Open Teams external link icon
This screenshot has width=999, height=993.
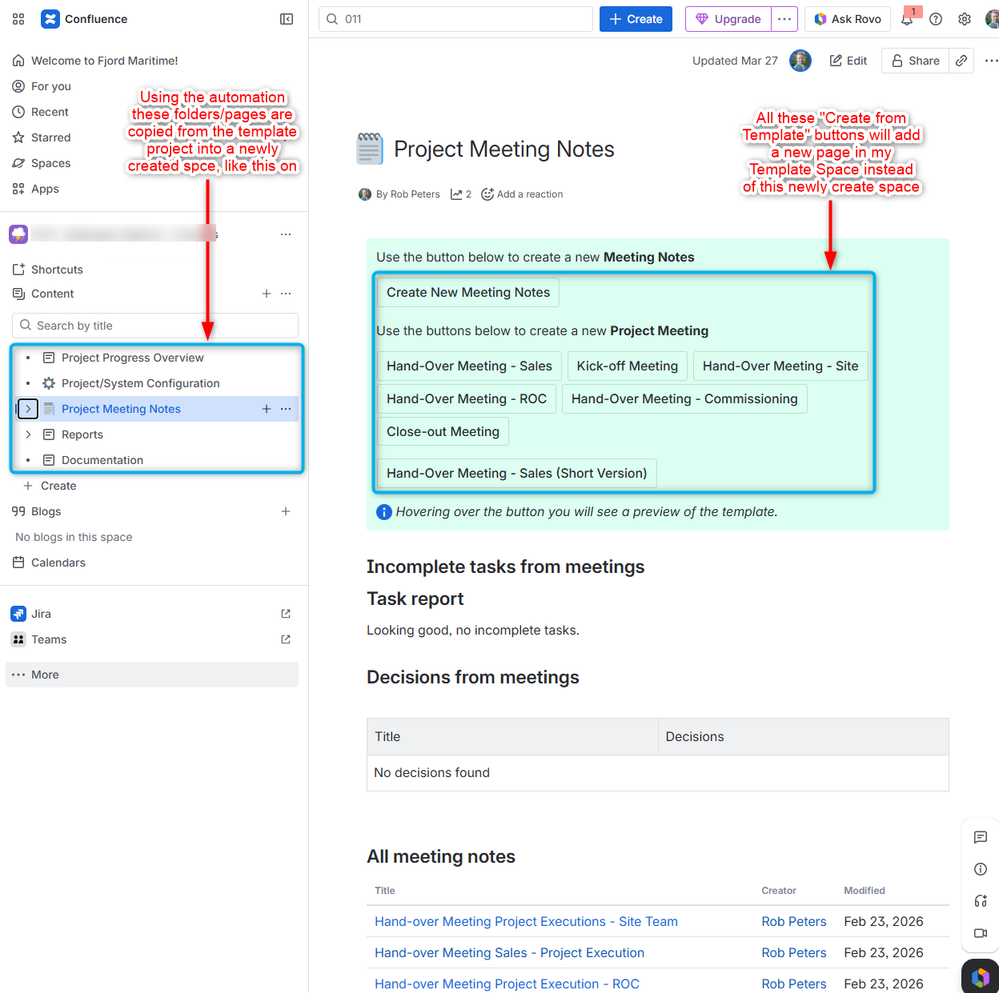click(285, 639)
